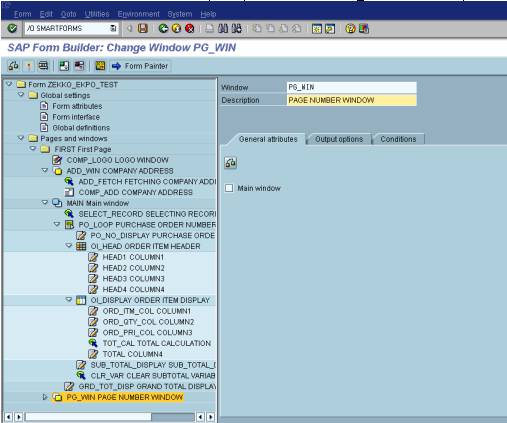Click the Save floppy disk icon
The width and height of the screenshot is (507, 423).
(x=143, y=28)
